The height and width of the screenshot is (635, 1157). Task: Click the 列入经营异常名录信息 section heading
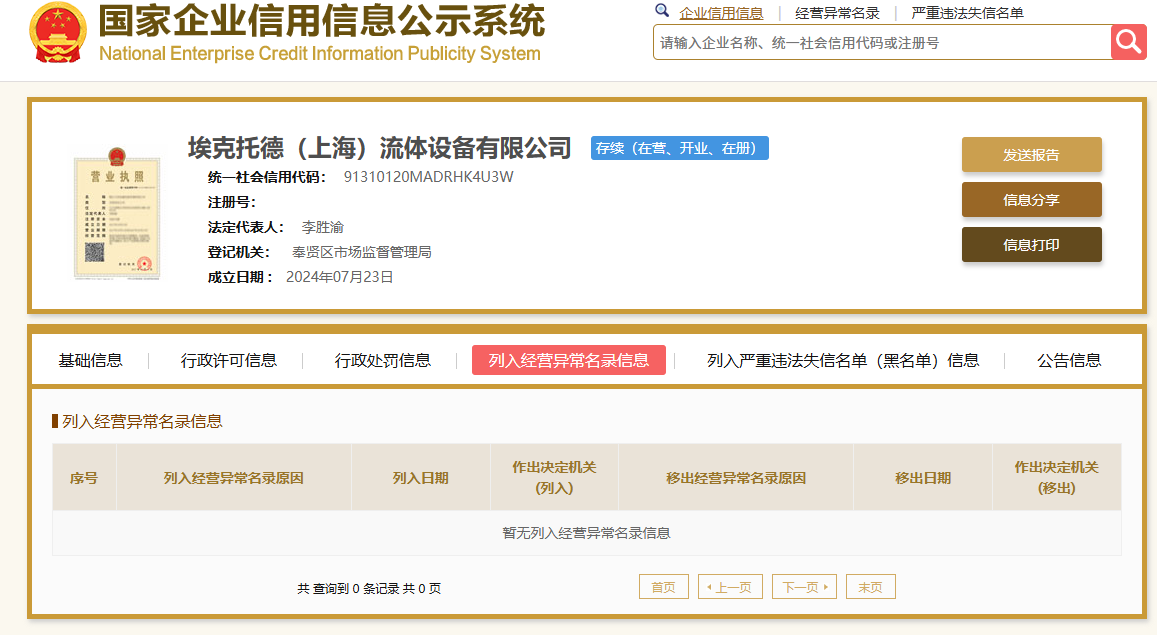pyautogui.click(x=142, y=421)
